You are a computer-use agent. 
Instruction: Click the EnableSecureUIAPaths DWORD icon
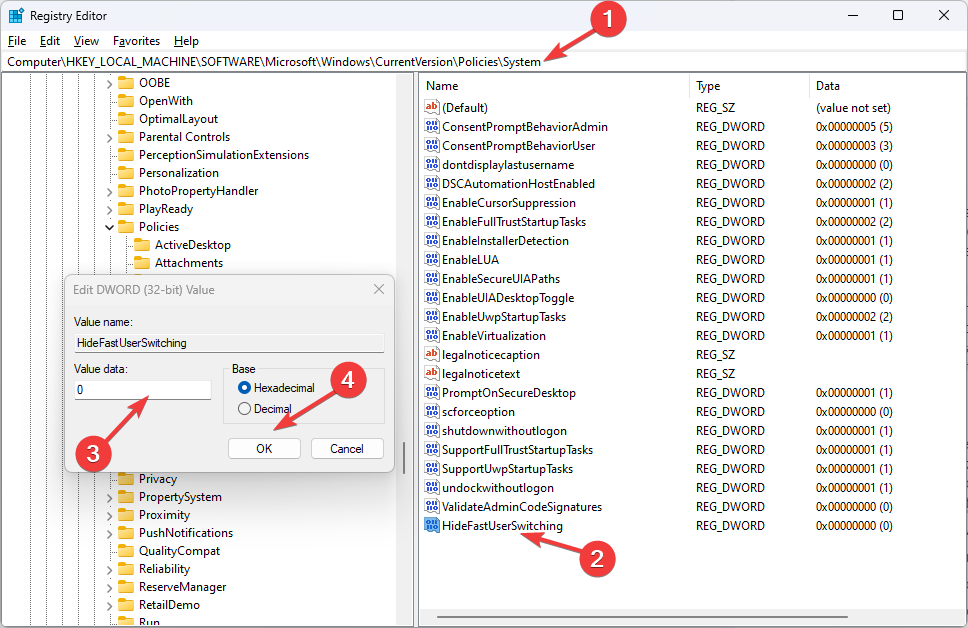coord(432,278)
